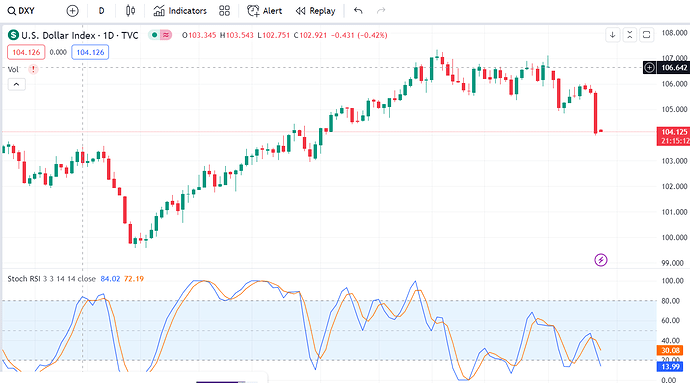Click the Stoch RSI indicator legend
Viewport: 690px width, 383px height.
tap(51, 279)
